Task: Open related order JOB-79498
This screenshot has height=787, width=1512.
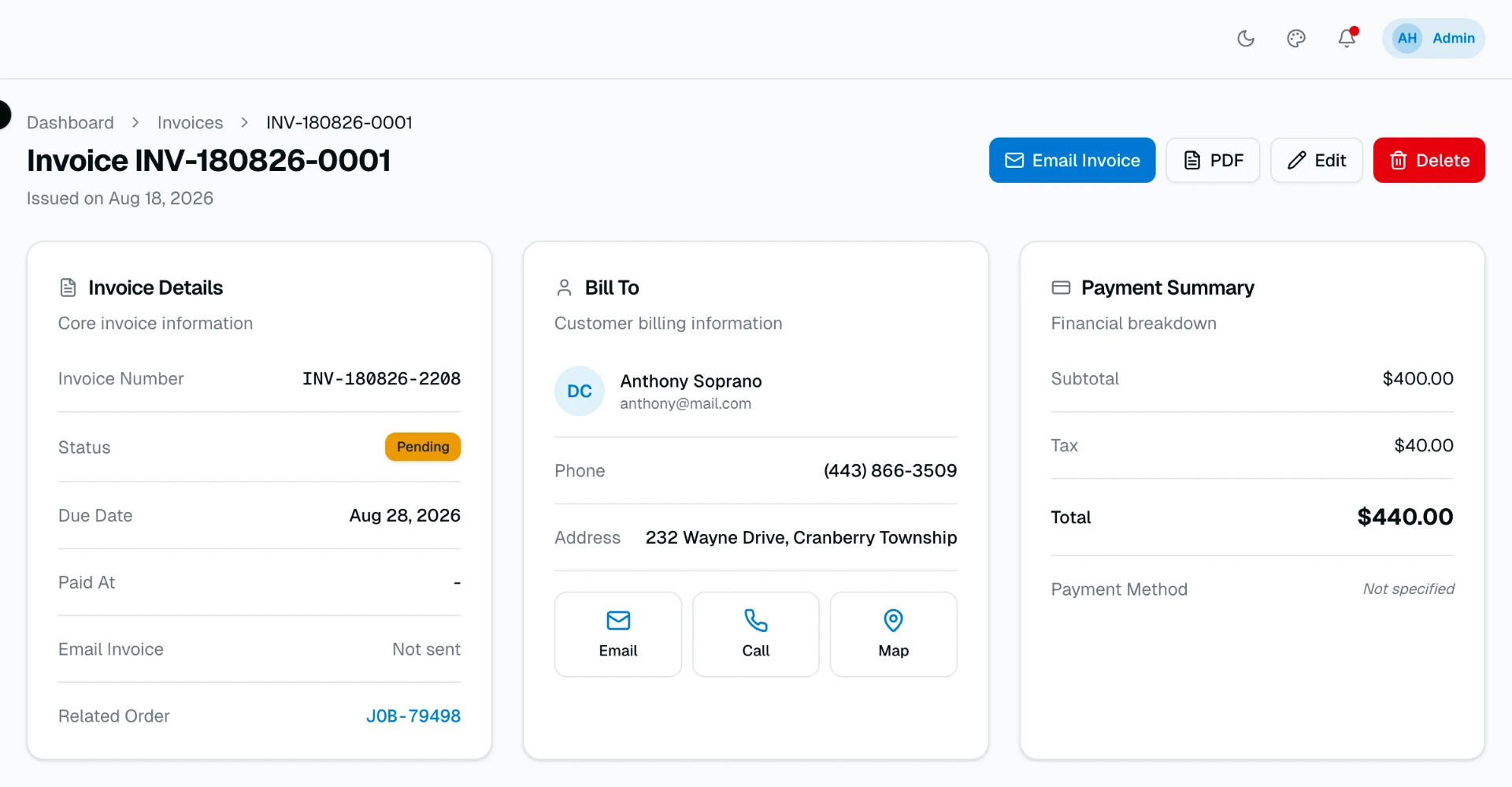Action: (x=413, y=716)
